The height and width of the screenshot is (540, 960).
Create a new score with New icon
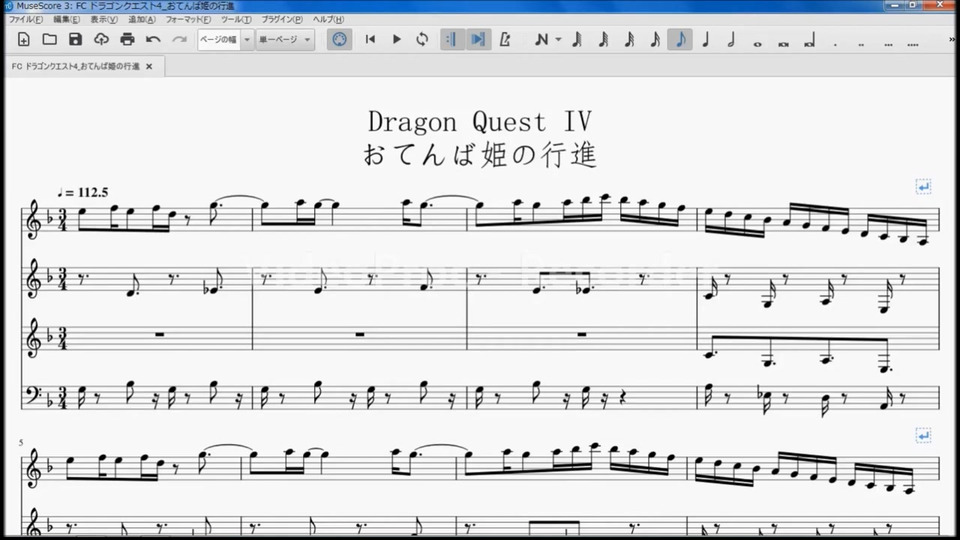click(24, 40)
